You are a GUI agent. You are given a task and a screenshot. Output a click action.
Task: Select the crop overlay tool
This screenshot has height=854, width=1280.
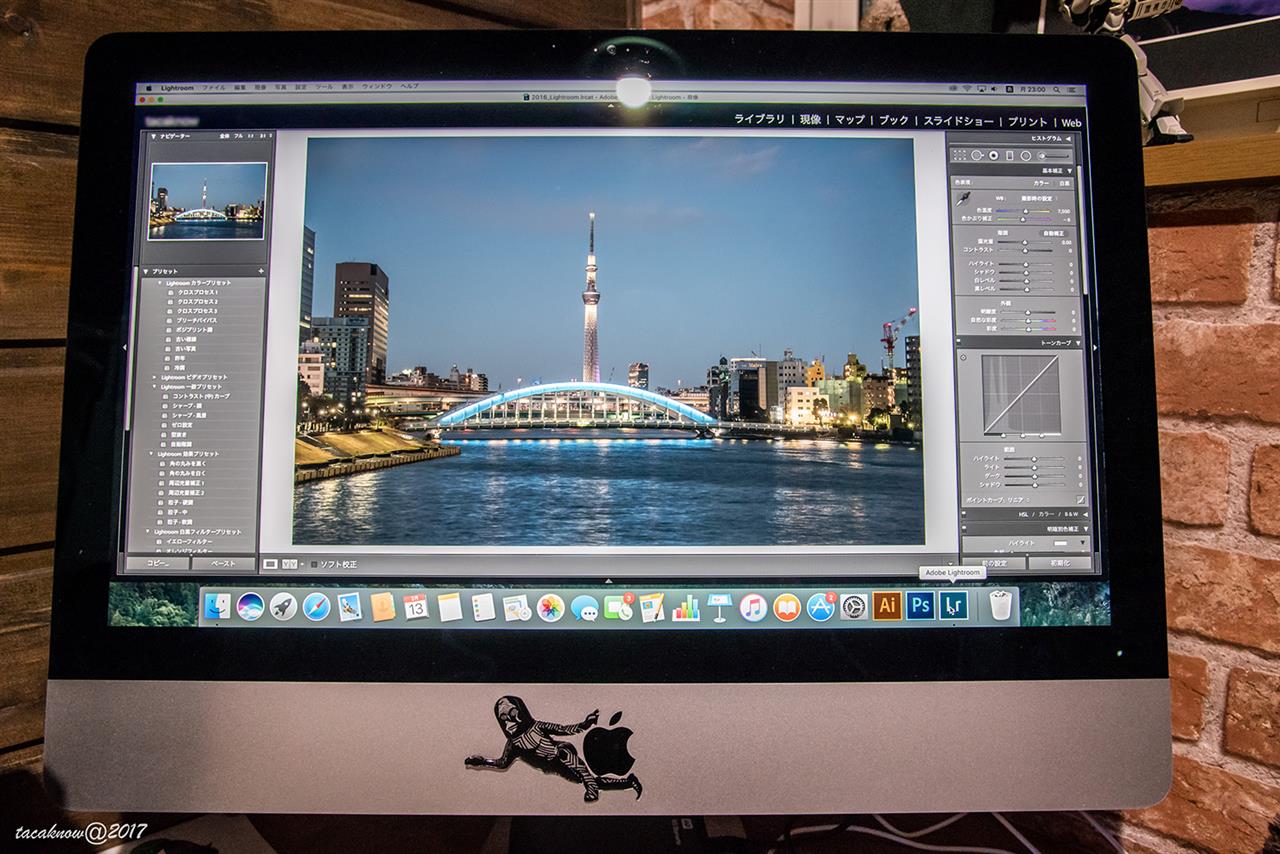click(960, 155)
